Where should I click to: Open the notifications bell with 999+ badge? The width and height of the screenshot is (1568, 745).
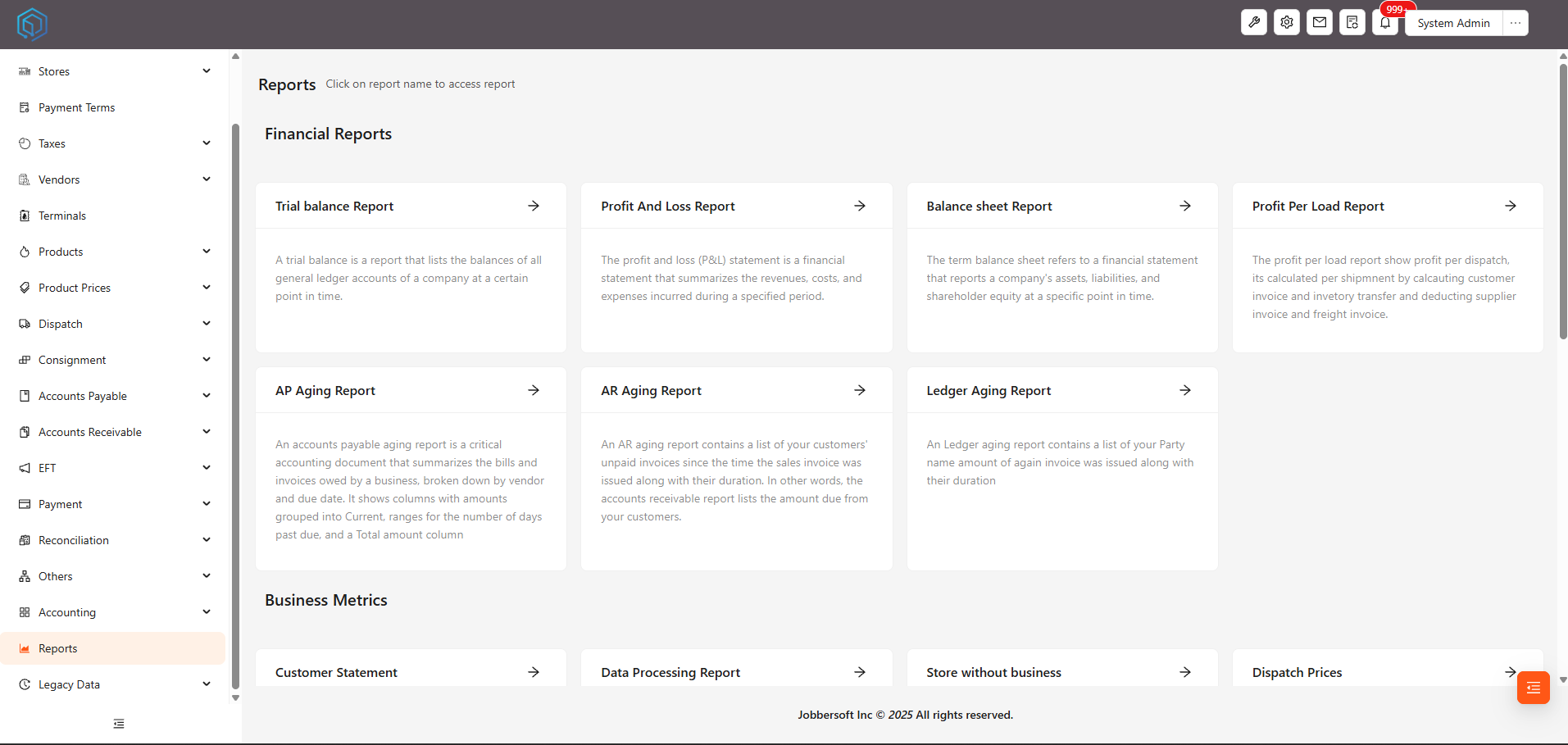point(1385,23)
